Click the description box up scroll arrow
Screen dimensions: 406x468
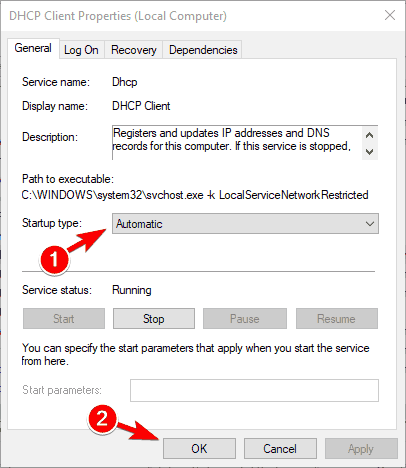tap(369, 135)
